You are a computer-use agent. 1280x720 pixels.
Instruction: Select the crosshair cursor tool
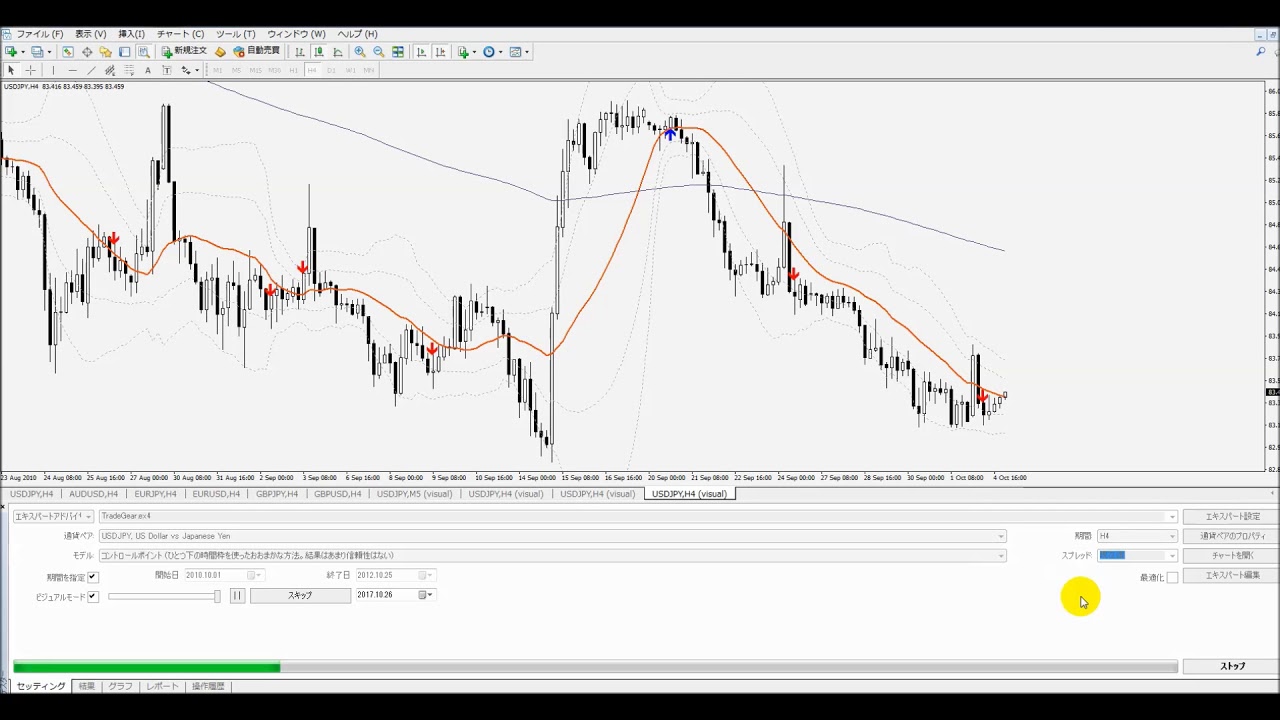point(30,71)
